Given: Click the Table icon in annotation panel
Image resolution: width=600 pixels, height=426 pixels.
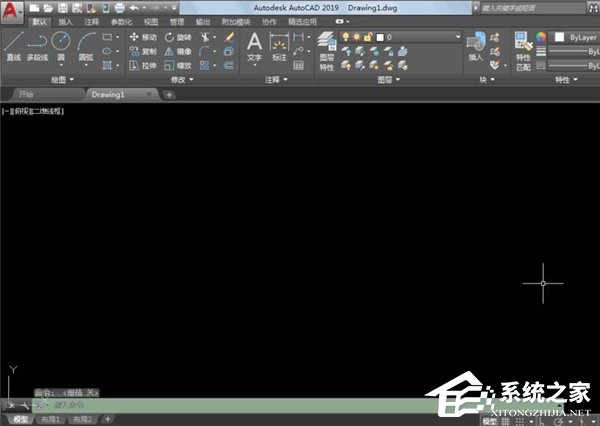Looking at the screenshot, I should pyautogui.click(x=298, y=65).
